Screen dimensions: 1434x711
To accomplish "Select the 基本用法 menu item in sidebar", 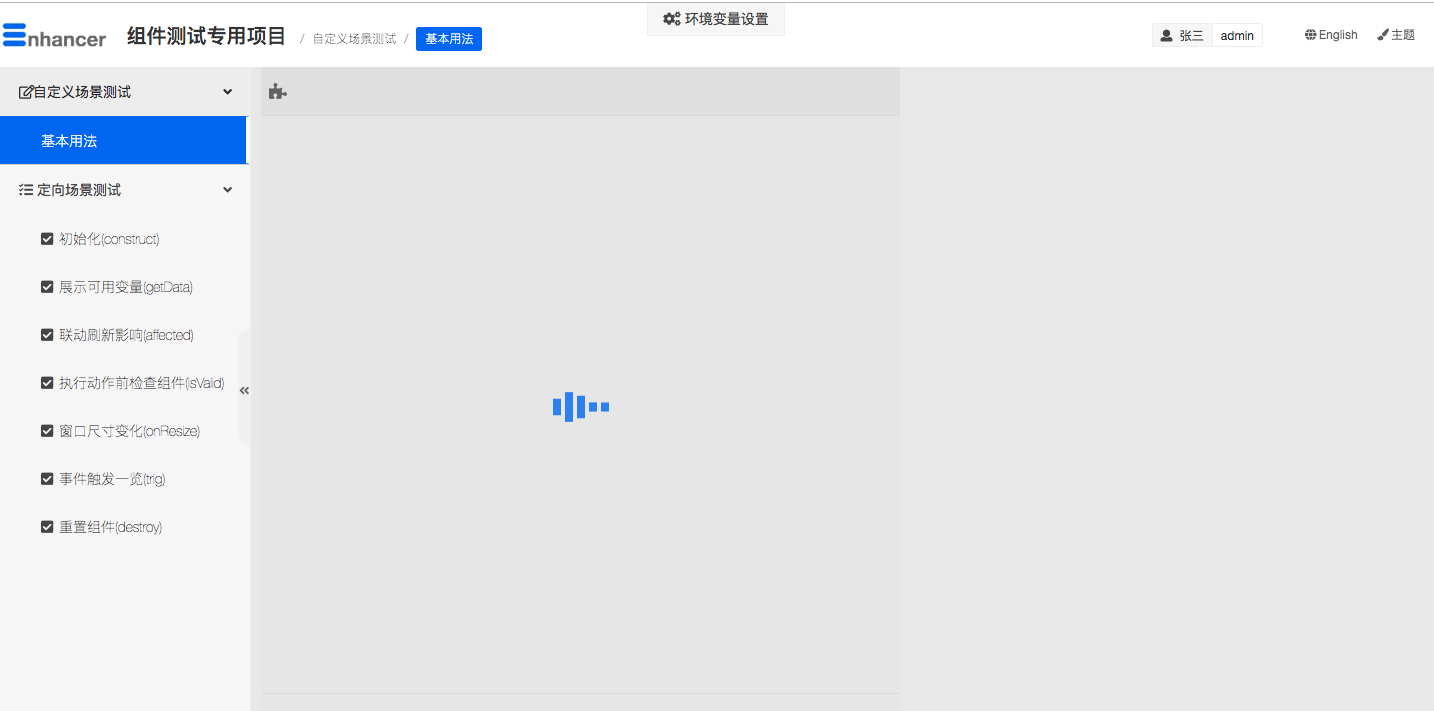I will pyautogui.click(x=69, y=141).
